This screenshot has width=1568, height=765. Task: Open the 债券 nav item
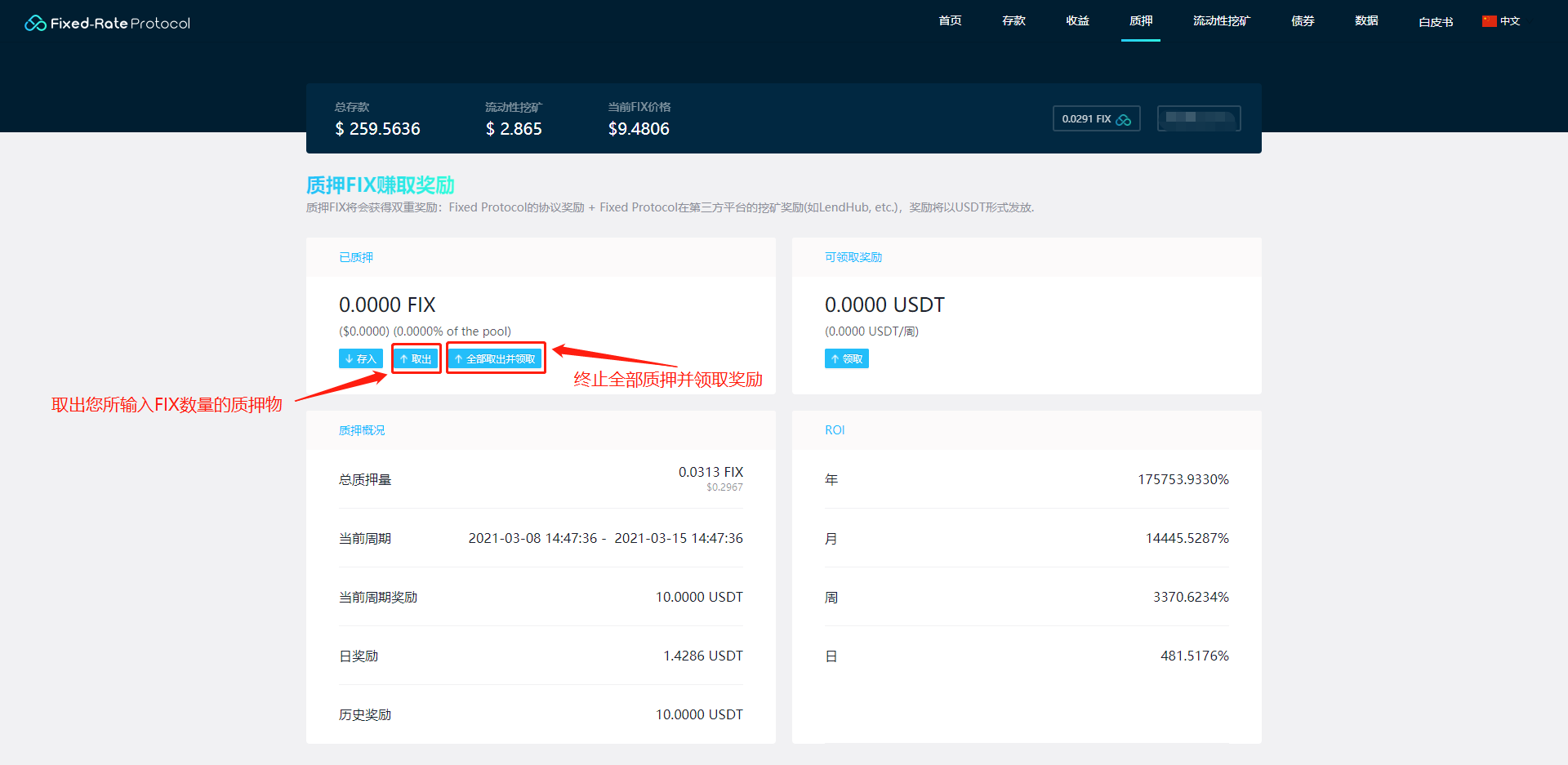1303,21
